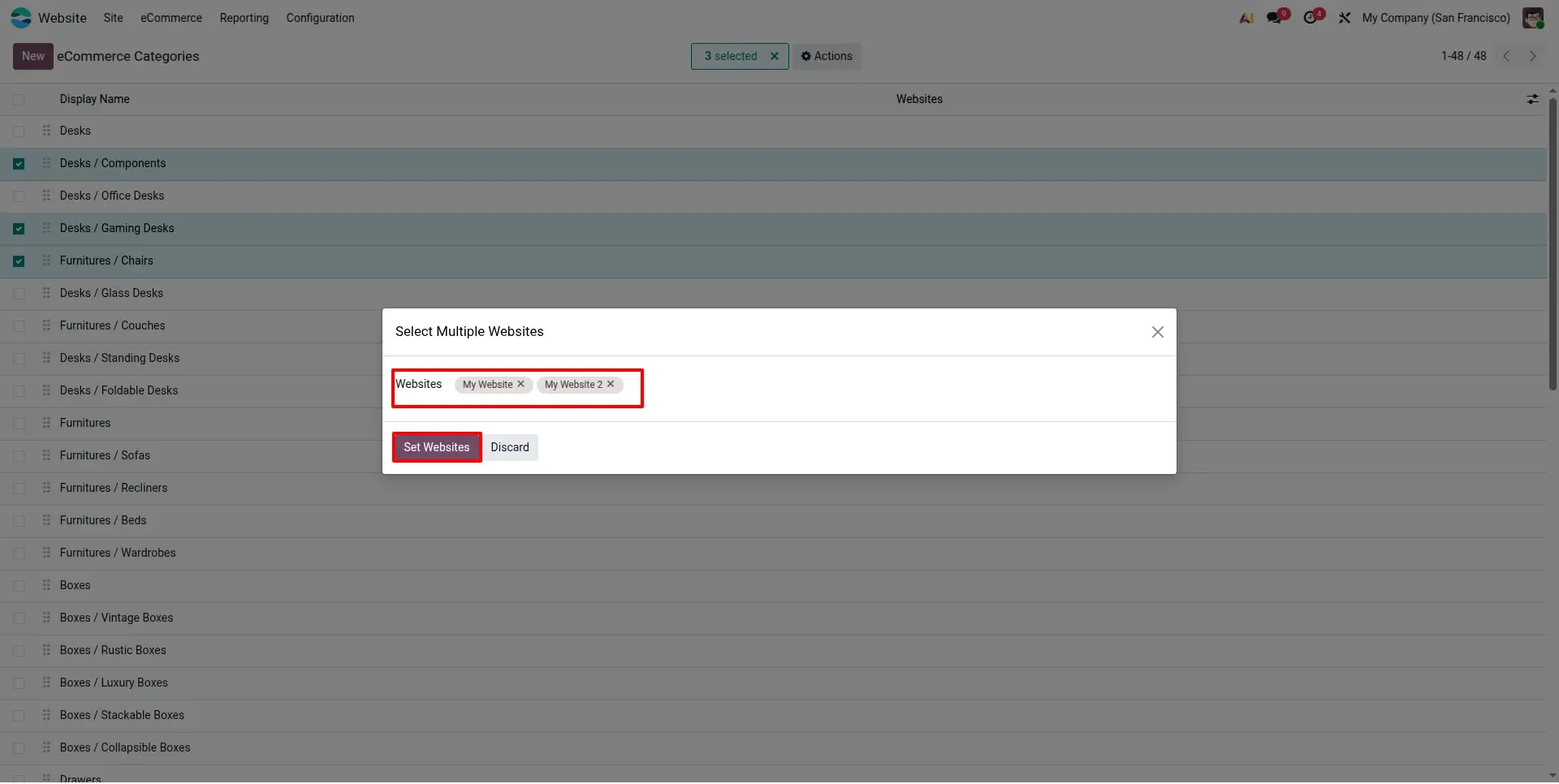Open the developer tools wrench icon
The width and height of the screenshot is (1559, 784).
1345,18
